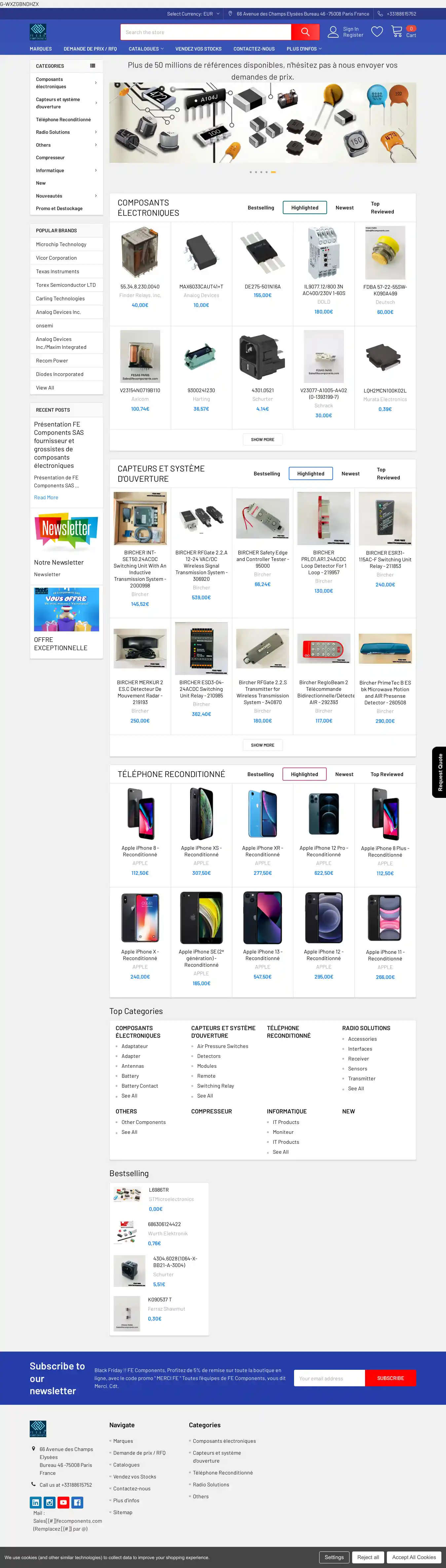The image size is (446, 1568).
Task: Open the YouTube icon in the footer
Action: click(63, 1502)
